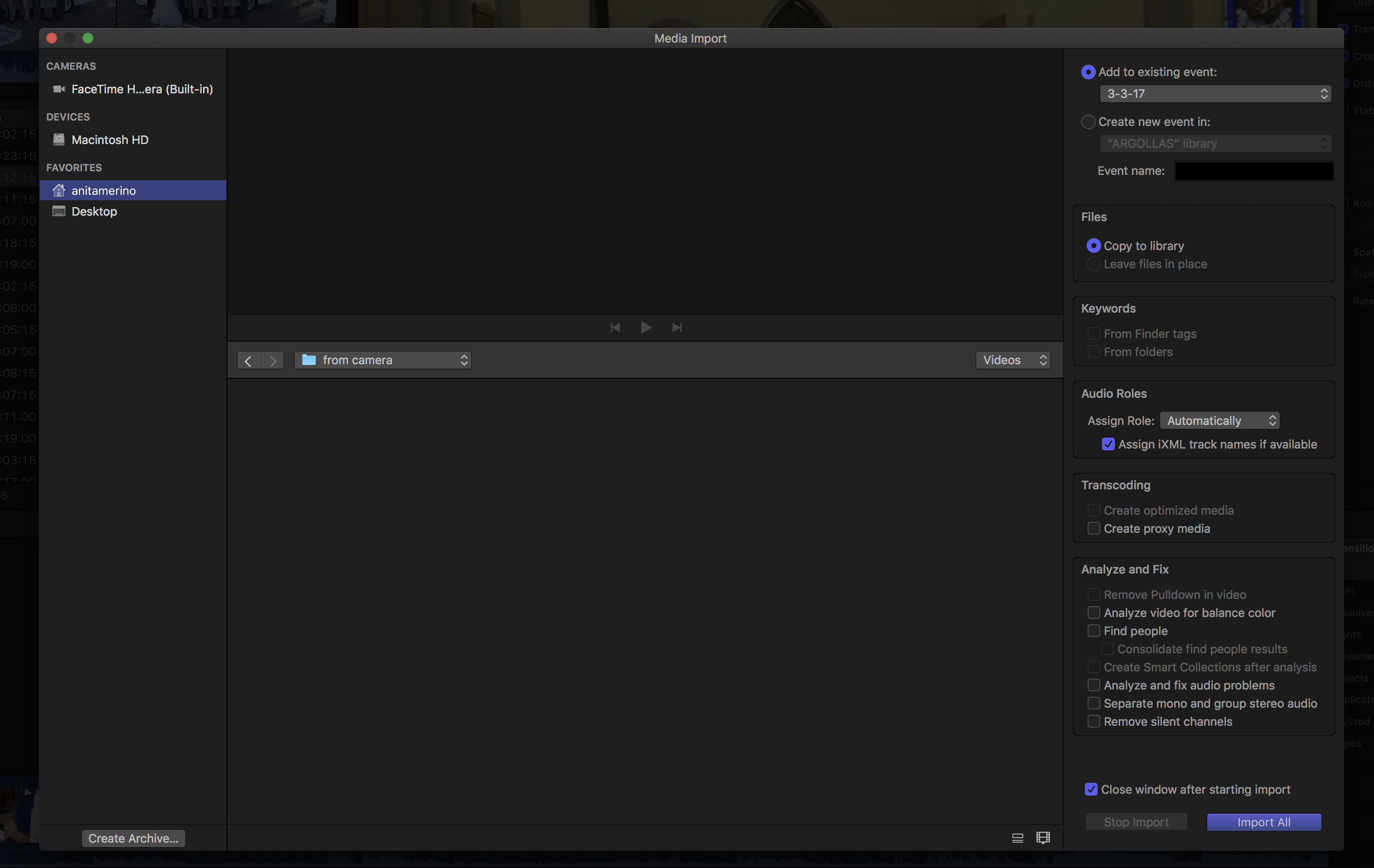Click the Import All button
The width and height of the screenshot is (1374, 868).
1263,822
